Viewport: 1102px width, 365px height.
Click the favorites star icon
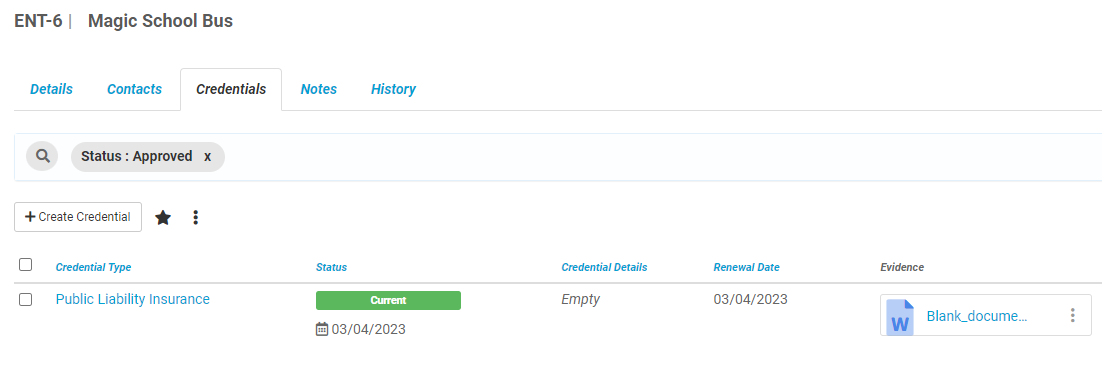click(x=163, y=217)
